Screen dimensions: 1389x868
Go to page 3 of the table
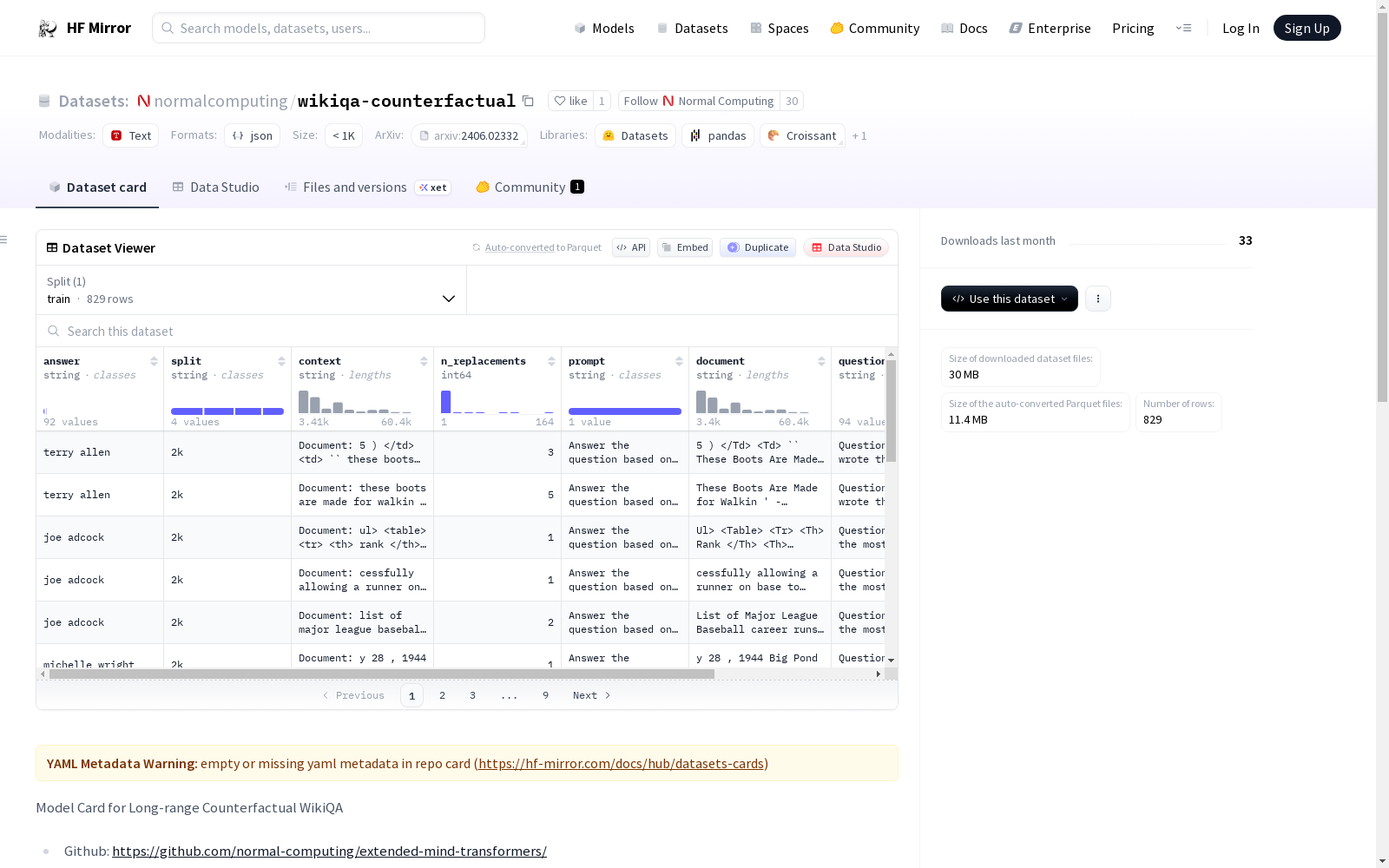pos(472,695)
